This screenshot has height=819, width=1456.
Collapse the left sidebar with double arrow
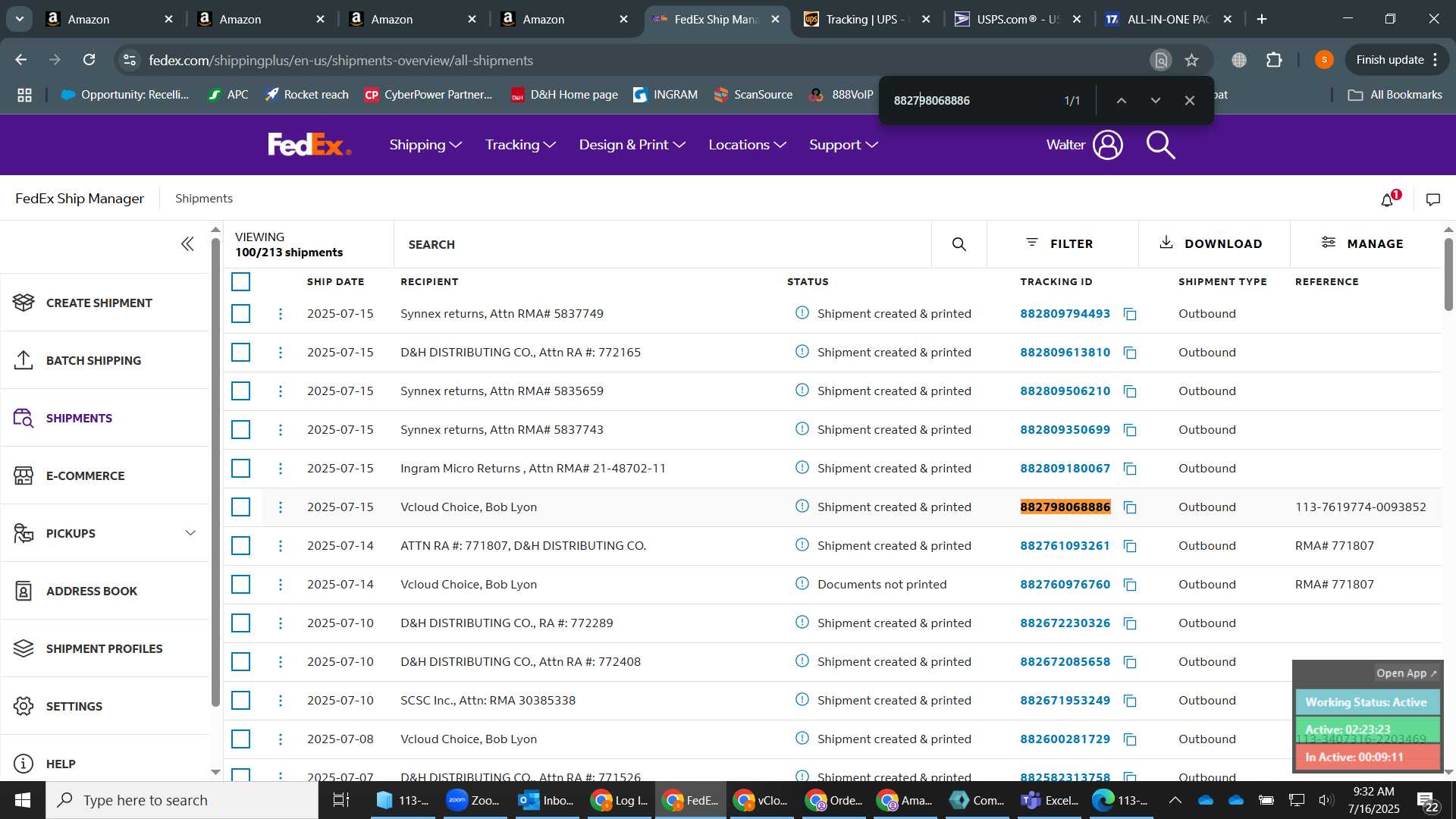point(187,244)
